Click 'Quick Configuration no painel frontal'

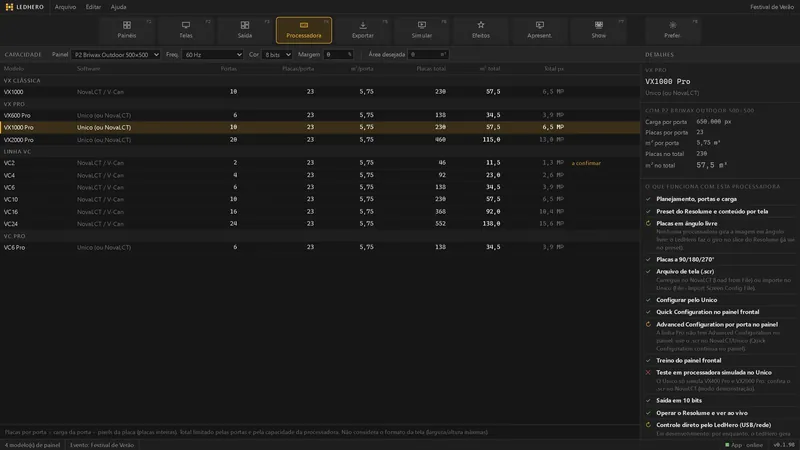click(707, 312)
